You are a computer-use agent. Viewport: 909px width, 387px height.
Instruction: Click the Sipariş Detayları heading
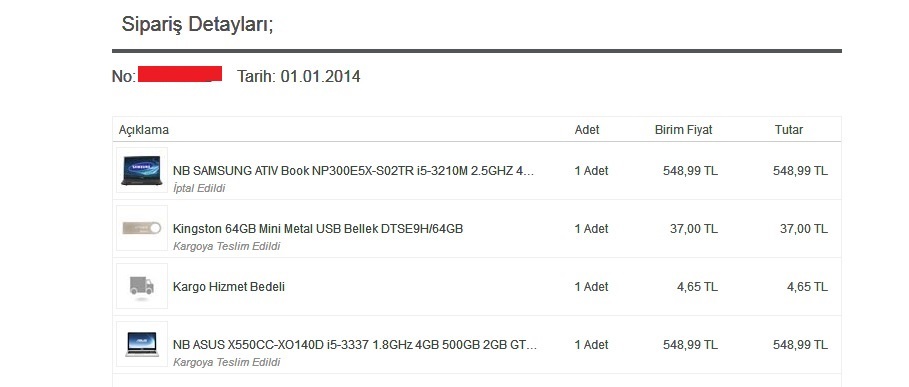pyautogui.click(x=197, y=24)
